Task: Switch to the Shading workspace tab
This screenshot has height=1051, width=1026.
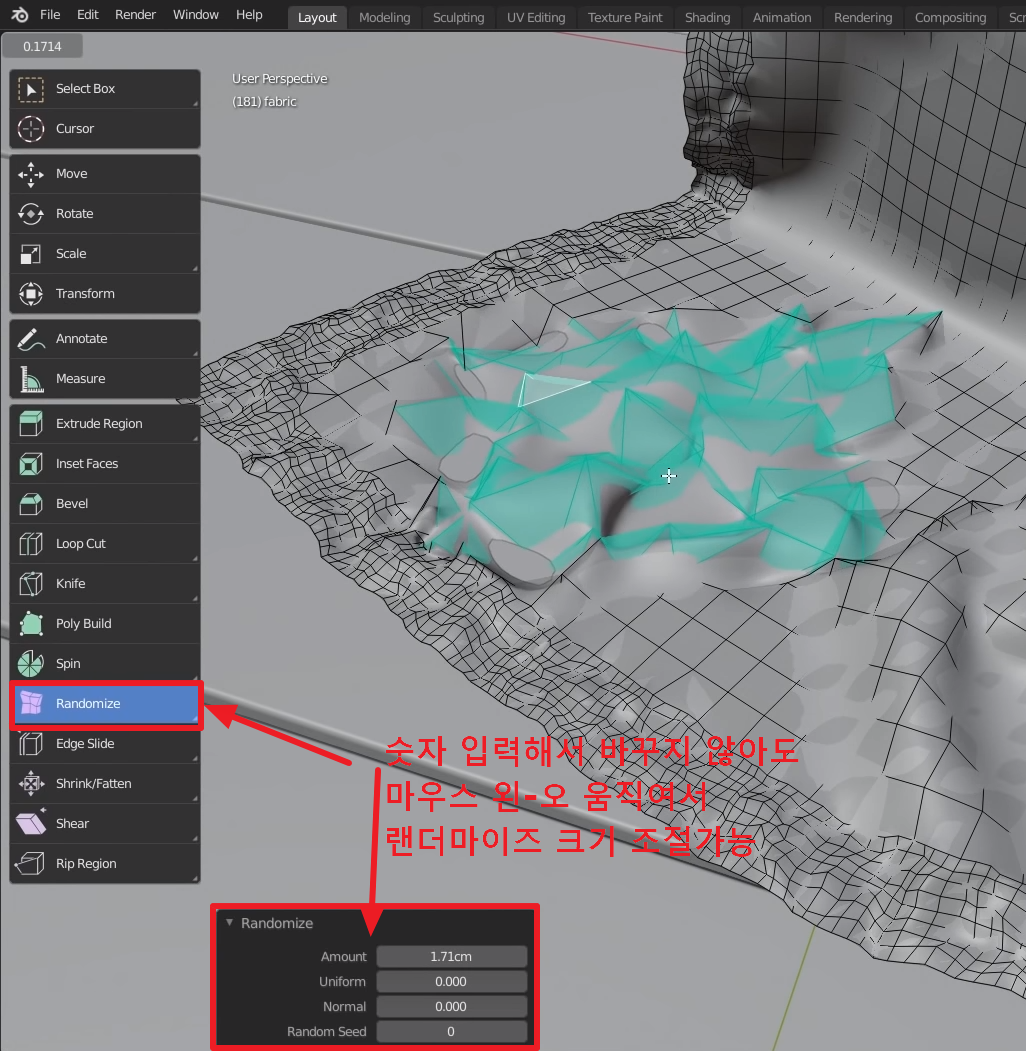Action: [x=708, y=17]
